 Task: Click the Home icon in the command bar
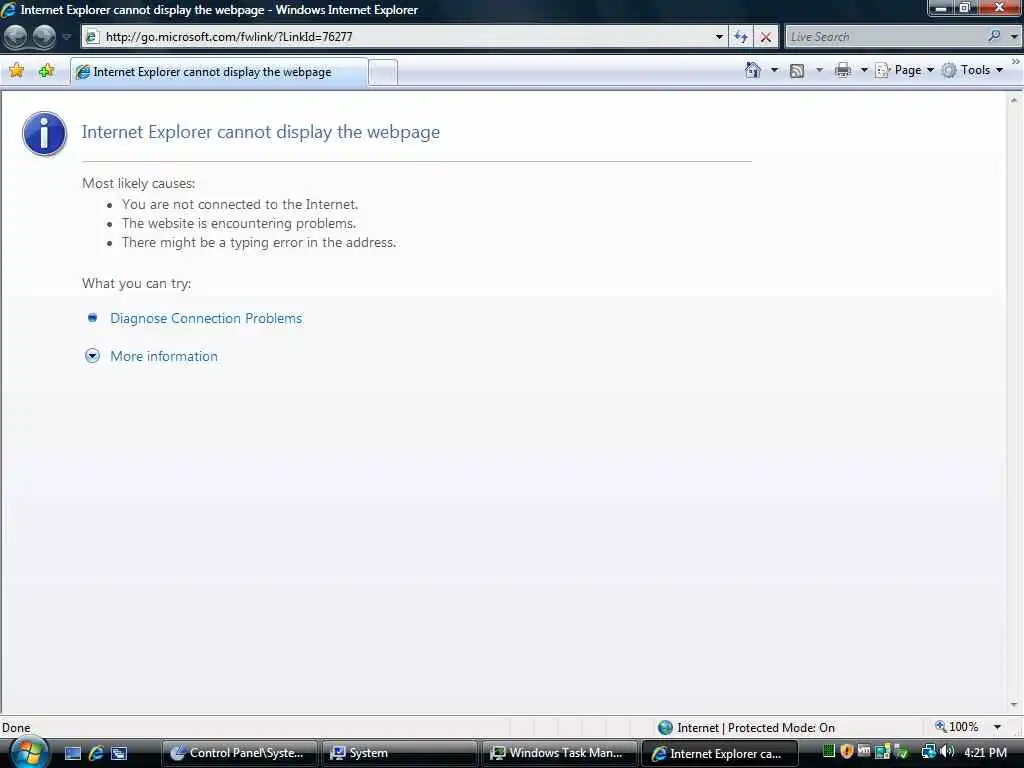[x=753, y=70]
